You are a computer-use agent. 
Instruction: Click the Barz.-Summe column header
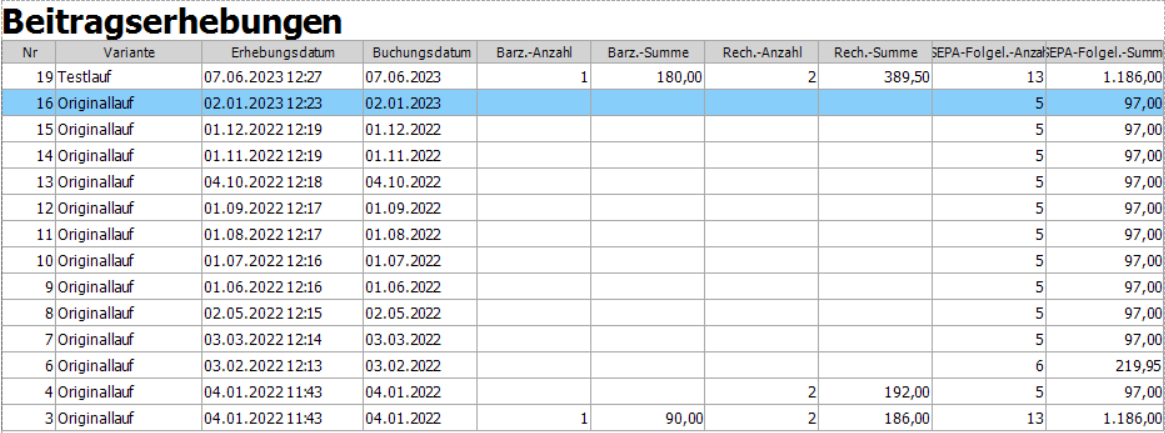[648, 52]
